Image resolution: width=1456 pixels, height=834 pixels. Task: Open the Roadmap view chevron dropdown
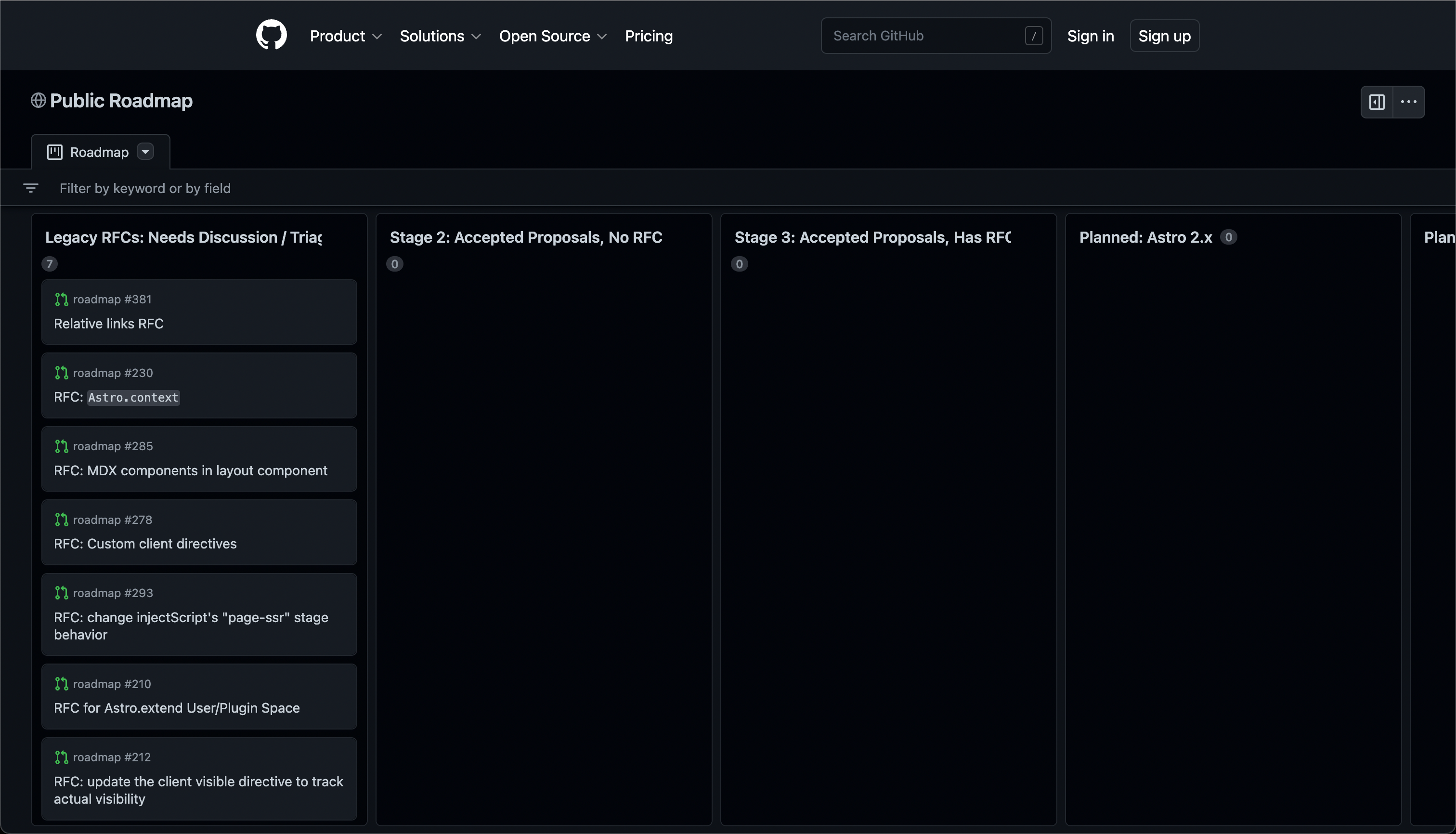click(x=145, y=151)
